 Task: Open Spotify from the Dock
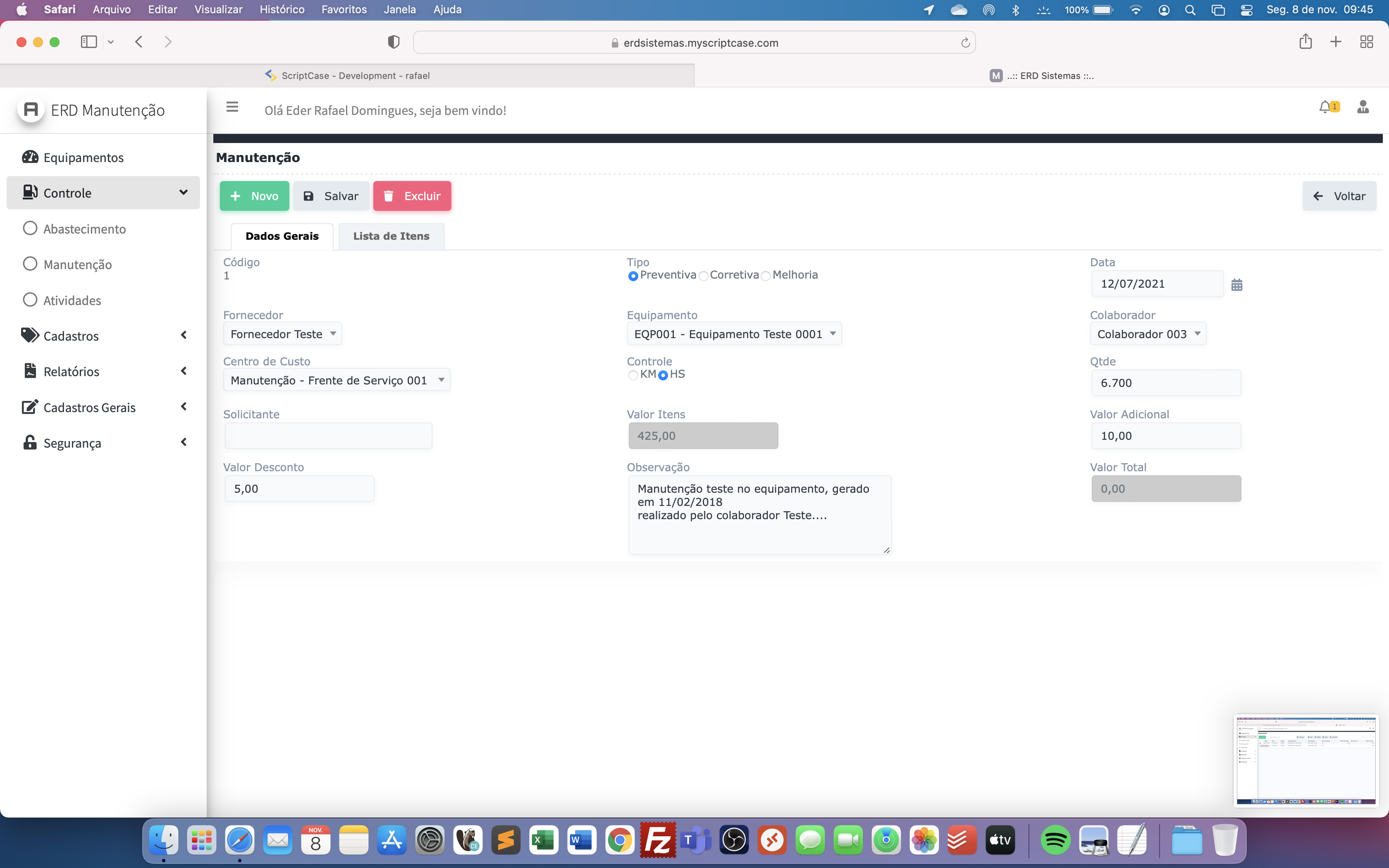1055,840
